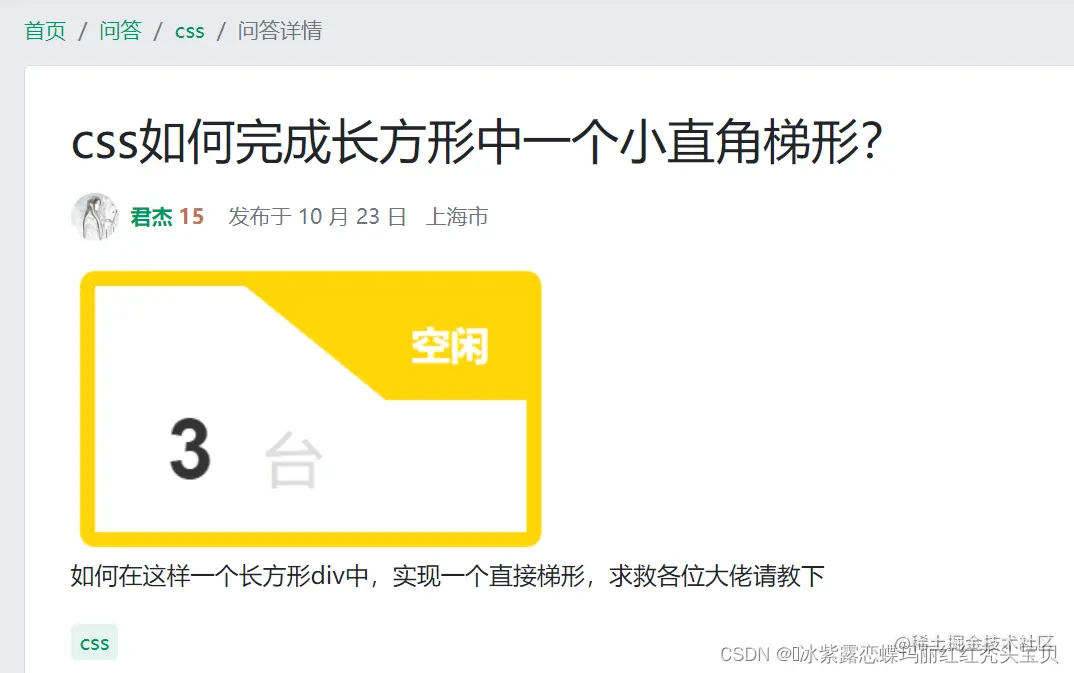Click the author avatar image
Screen dimensions: 1074x673
pos(95,216)
